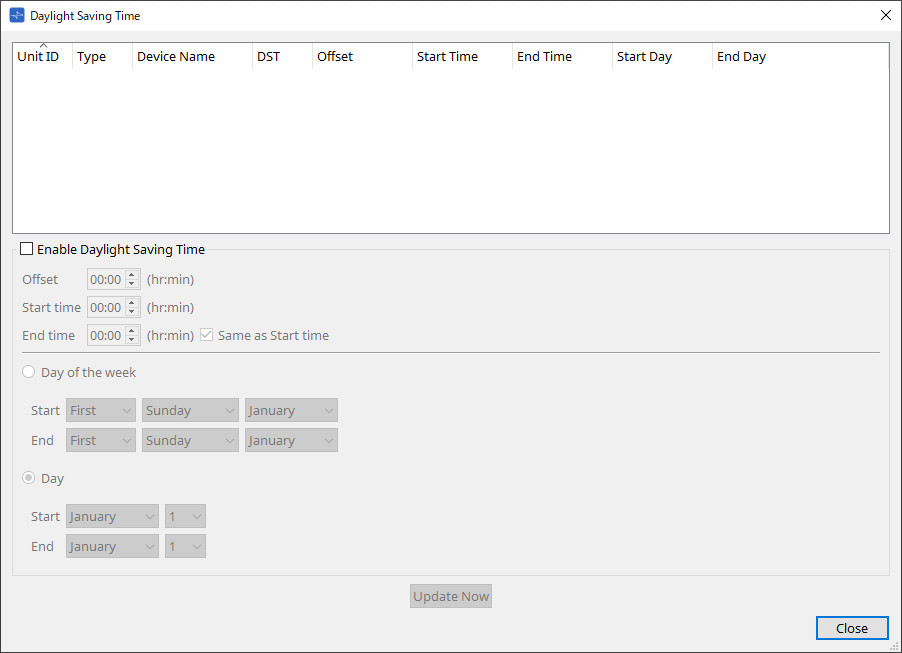Open Day section Start month dropdown
Screen dimensions: 902x653
point(112,517)
